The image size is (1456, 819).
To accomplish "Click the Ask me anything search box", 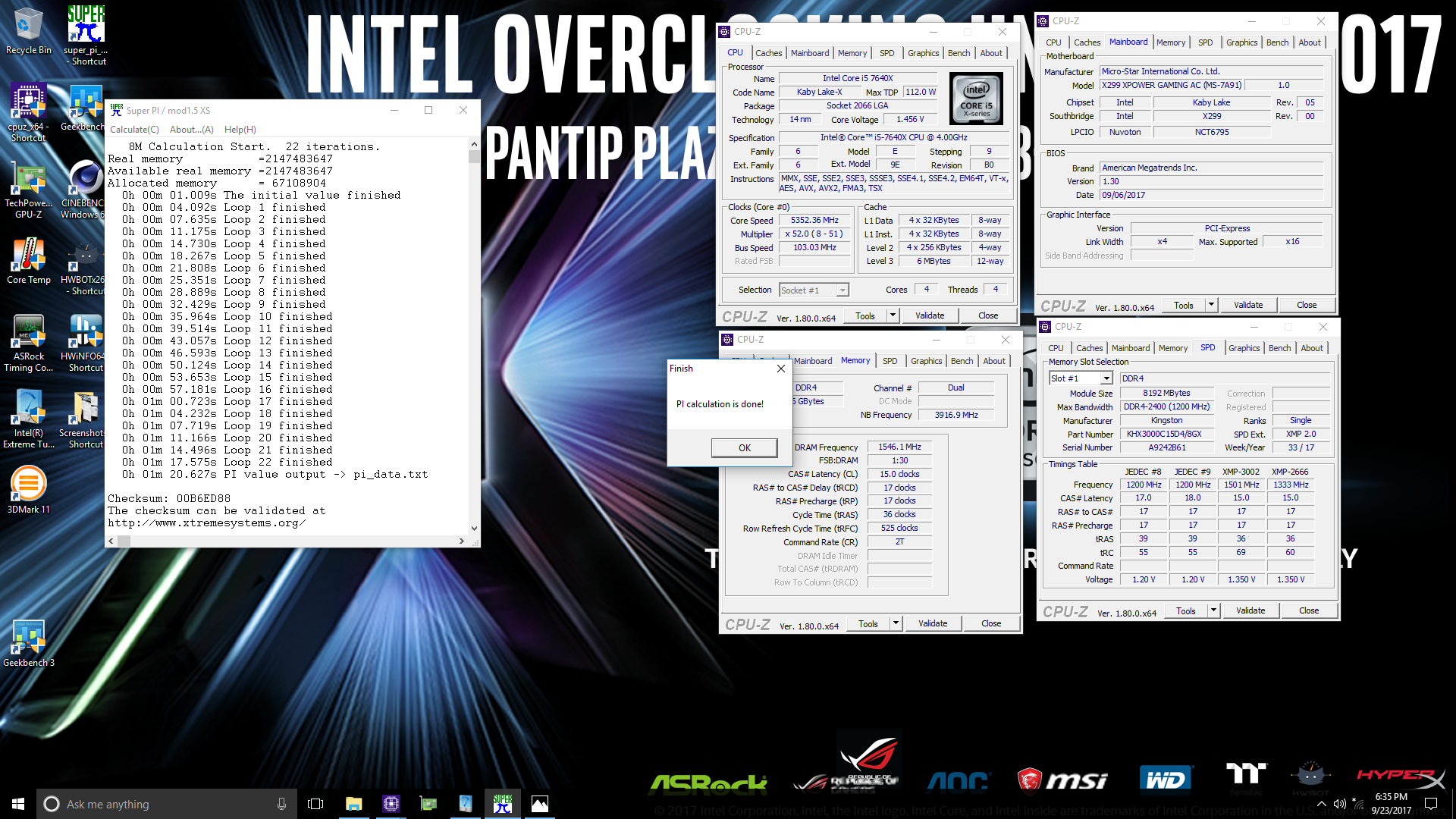I will [x=165, y=804].
